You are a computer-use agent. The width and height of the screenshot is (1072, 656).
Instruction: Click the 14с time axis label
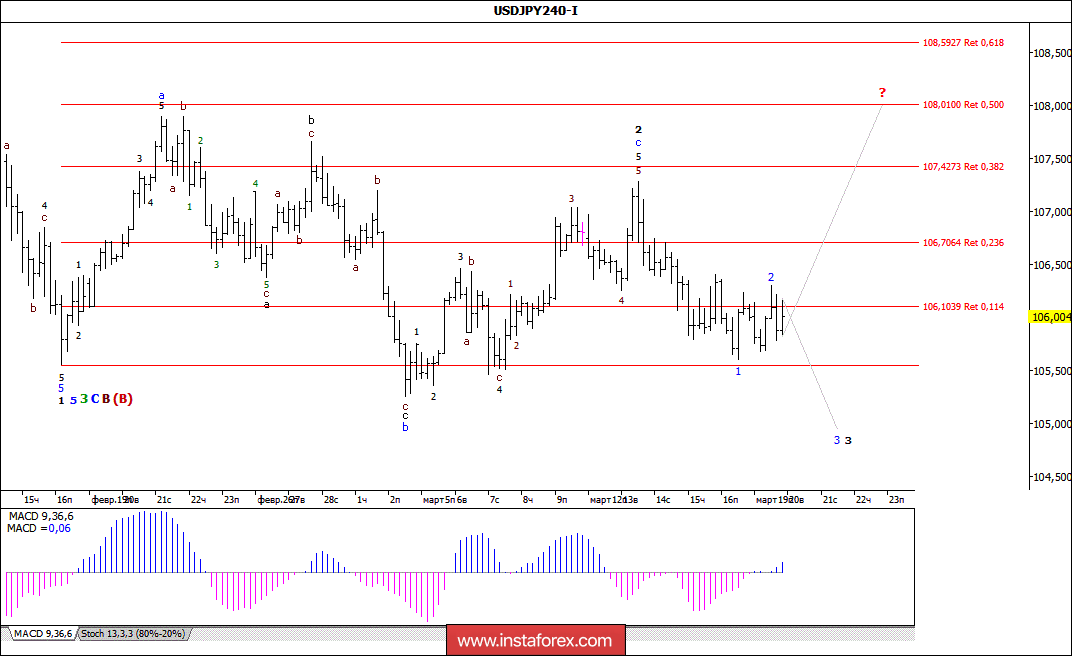(x=663, y=500)
